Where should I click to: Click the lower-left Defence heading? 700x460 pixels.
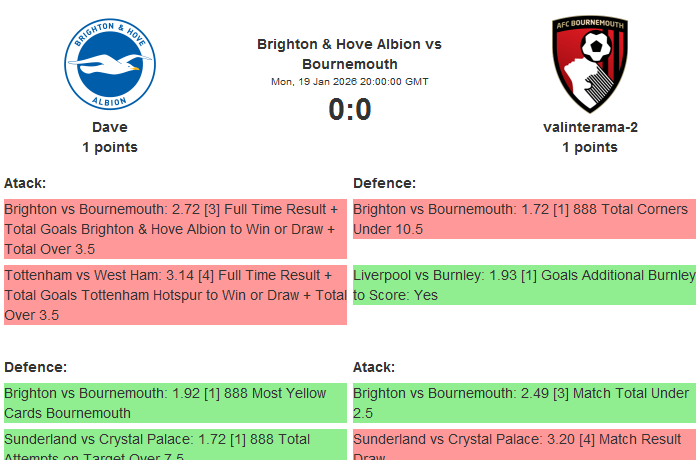pyautogui.click(x=36, y=367)
